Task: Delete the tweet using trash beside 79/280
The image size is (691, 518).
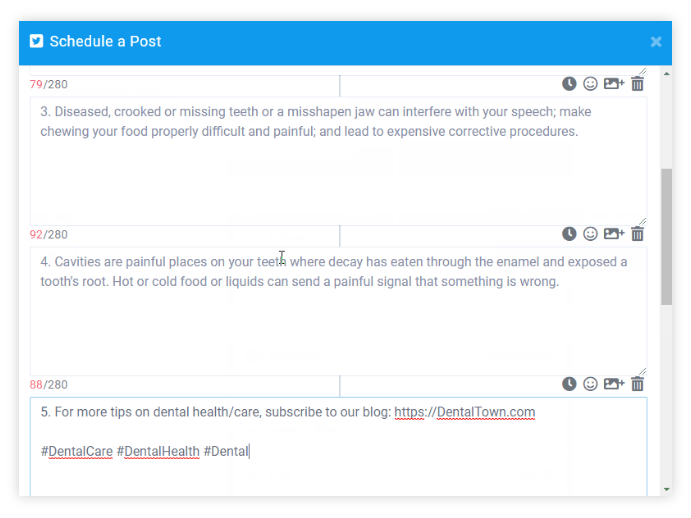Action: pyautogui.click(x=638, y=84)
